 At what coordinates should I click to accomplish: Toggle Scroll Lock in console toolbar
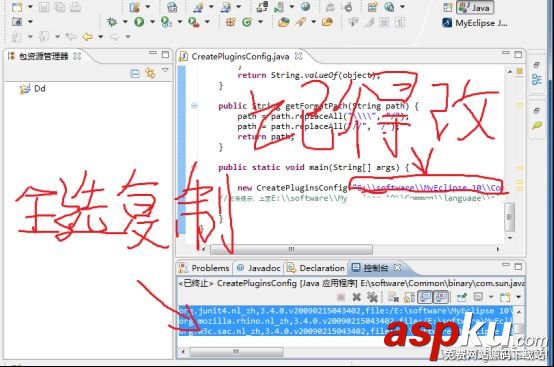click(409, 297)
